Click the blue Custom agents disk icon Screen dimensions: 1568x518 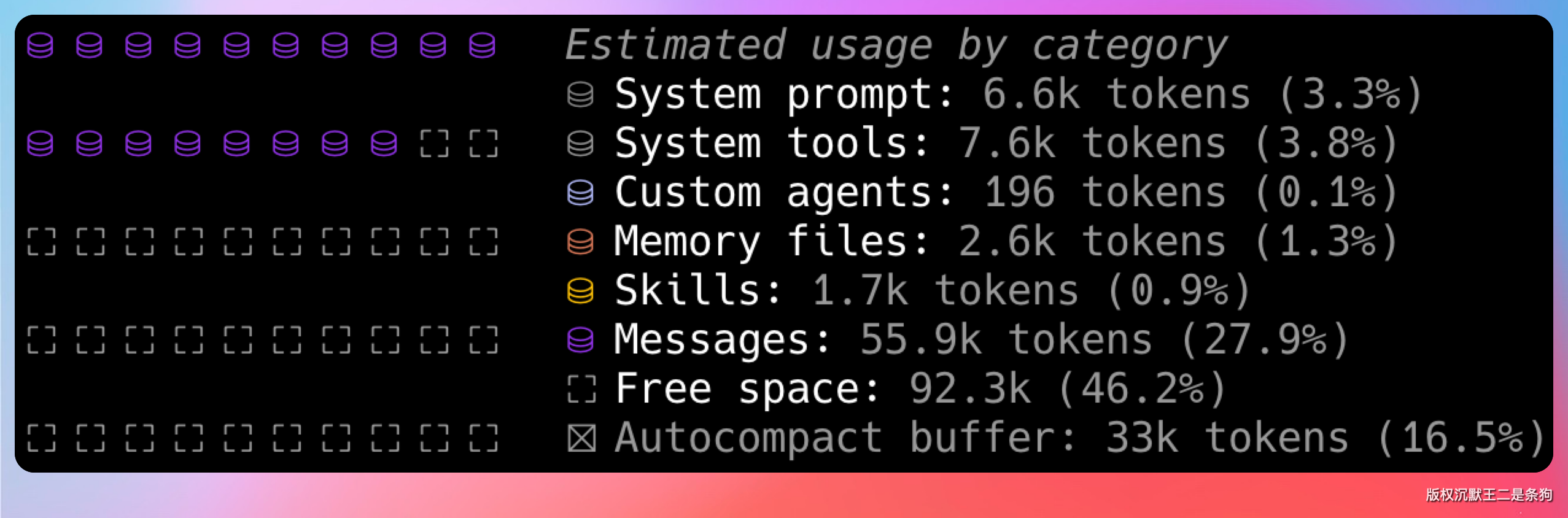(x=580, y=193)
